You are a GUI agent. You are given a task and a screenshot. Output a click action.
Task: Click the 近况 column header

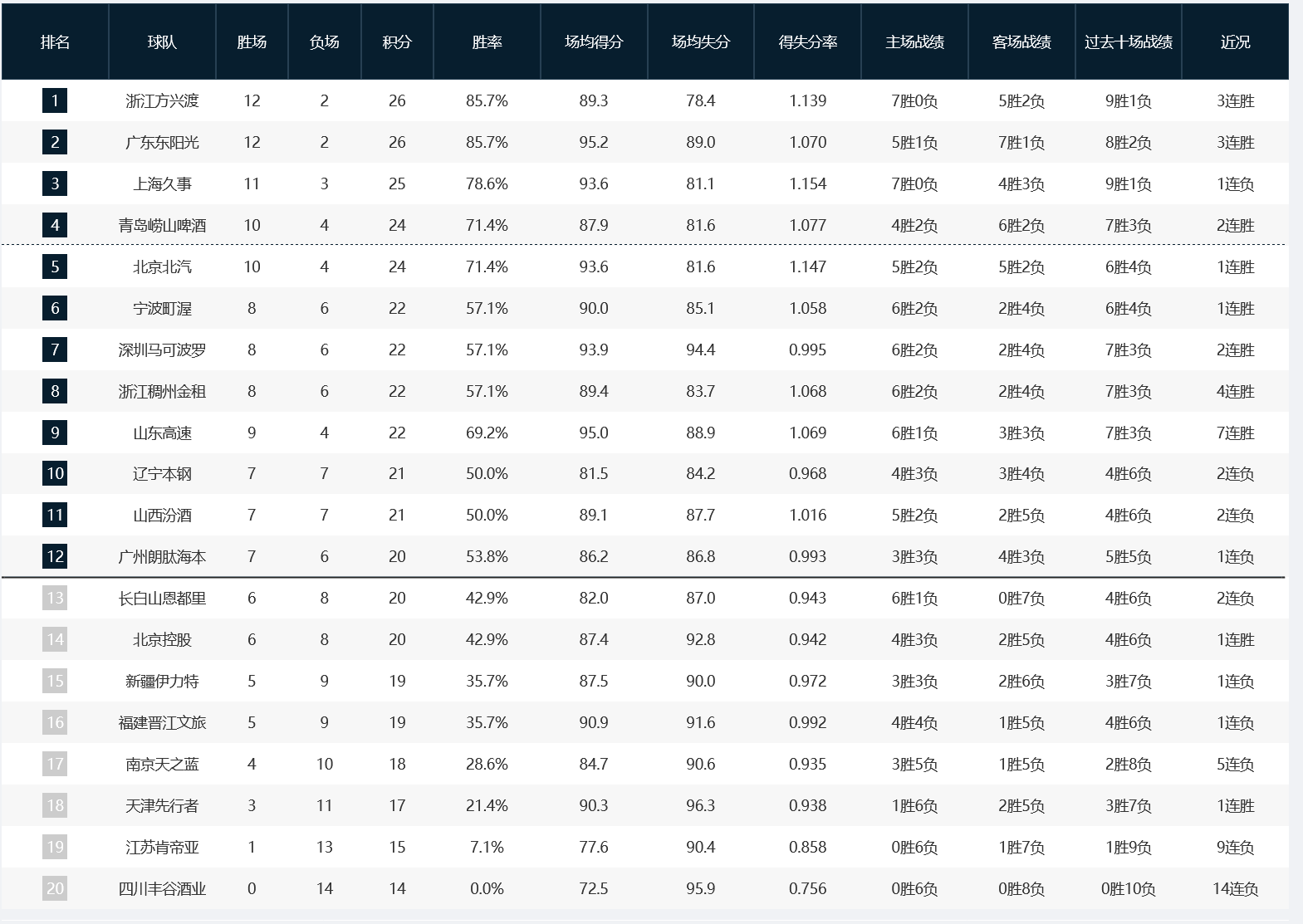(1235, 42)
